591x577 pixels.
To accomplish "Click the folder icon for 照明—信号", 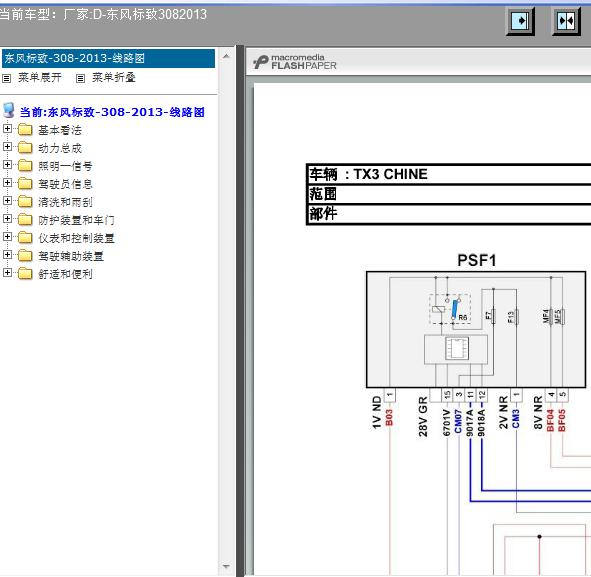I will pyautogui.click(x=25, y=165).
